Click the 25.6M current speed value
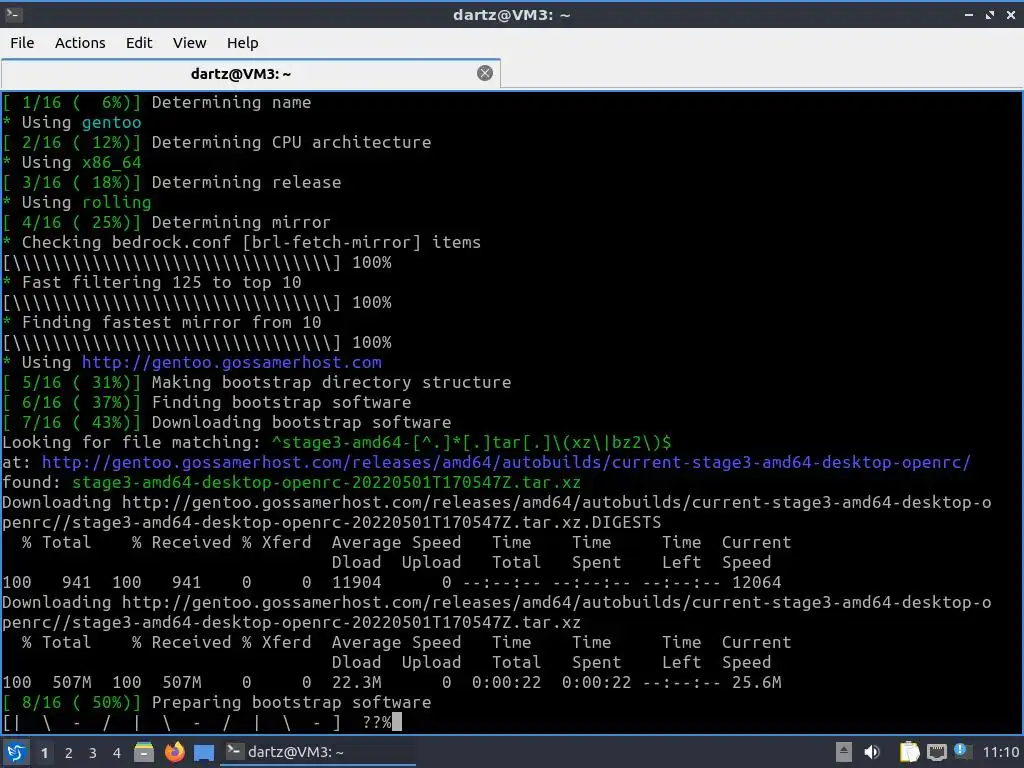 coord(756,682)
